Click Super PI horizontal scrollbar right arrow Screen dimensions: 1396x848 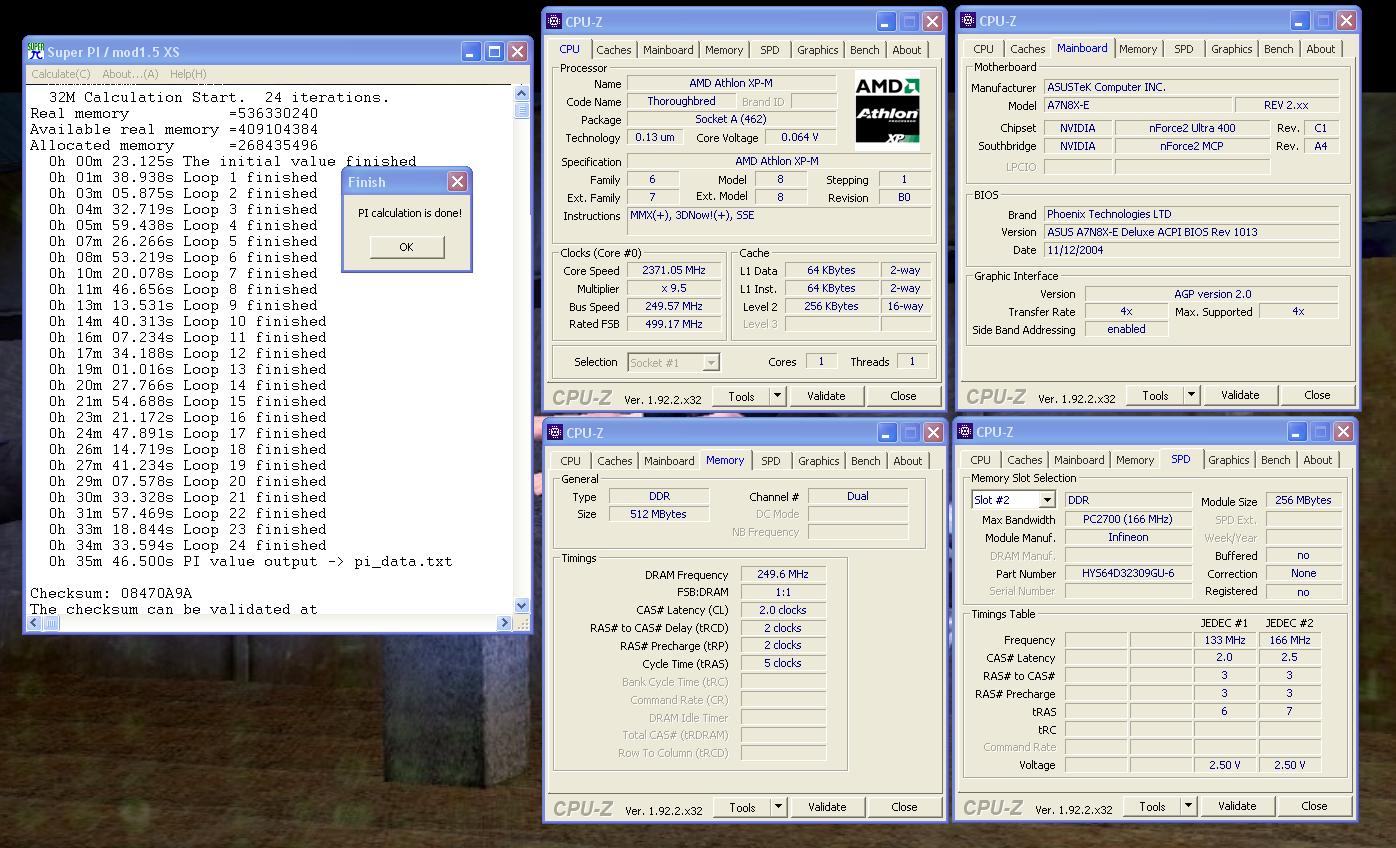(504, 622)
